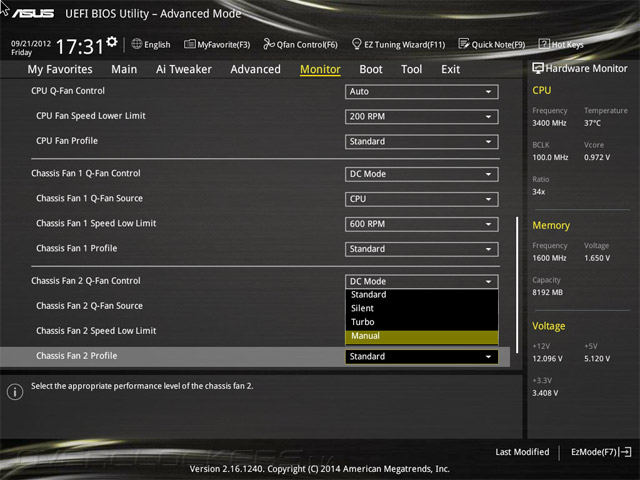Viewport: 640px width, 480px height.
Task: Click the Vcore value 0.972 V
Action: 597,158
